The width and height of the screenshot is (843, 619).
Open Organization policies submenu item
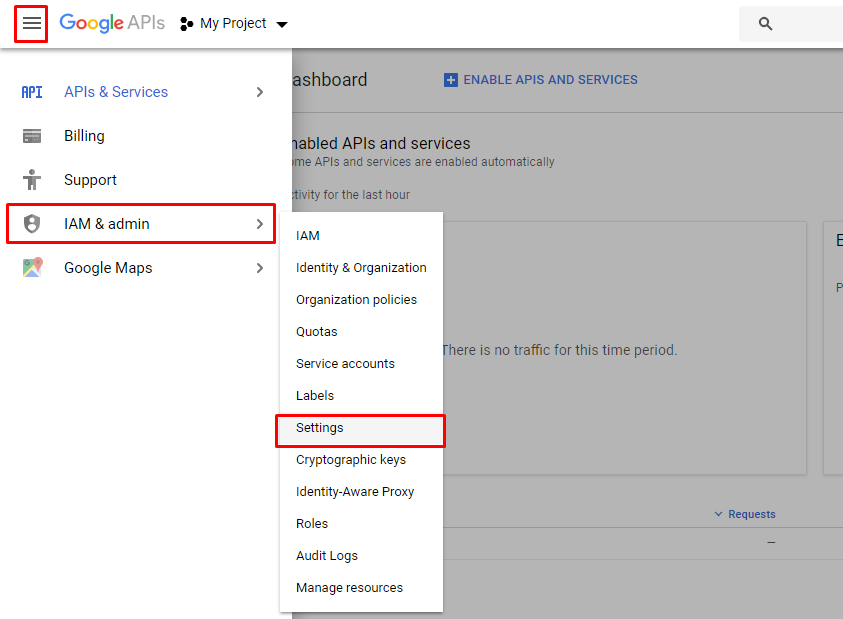coord(361,300)
